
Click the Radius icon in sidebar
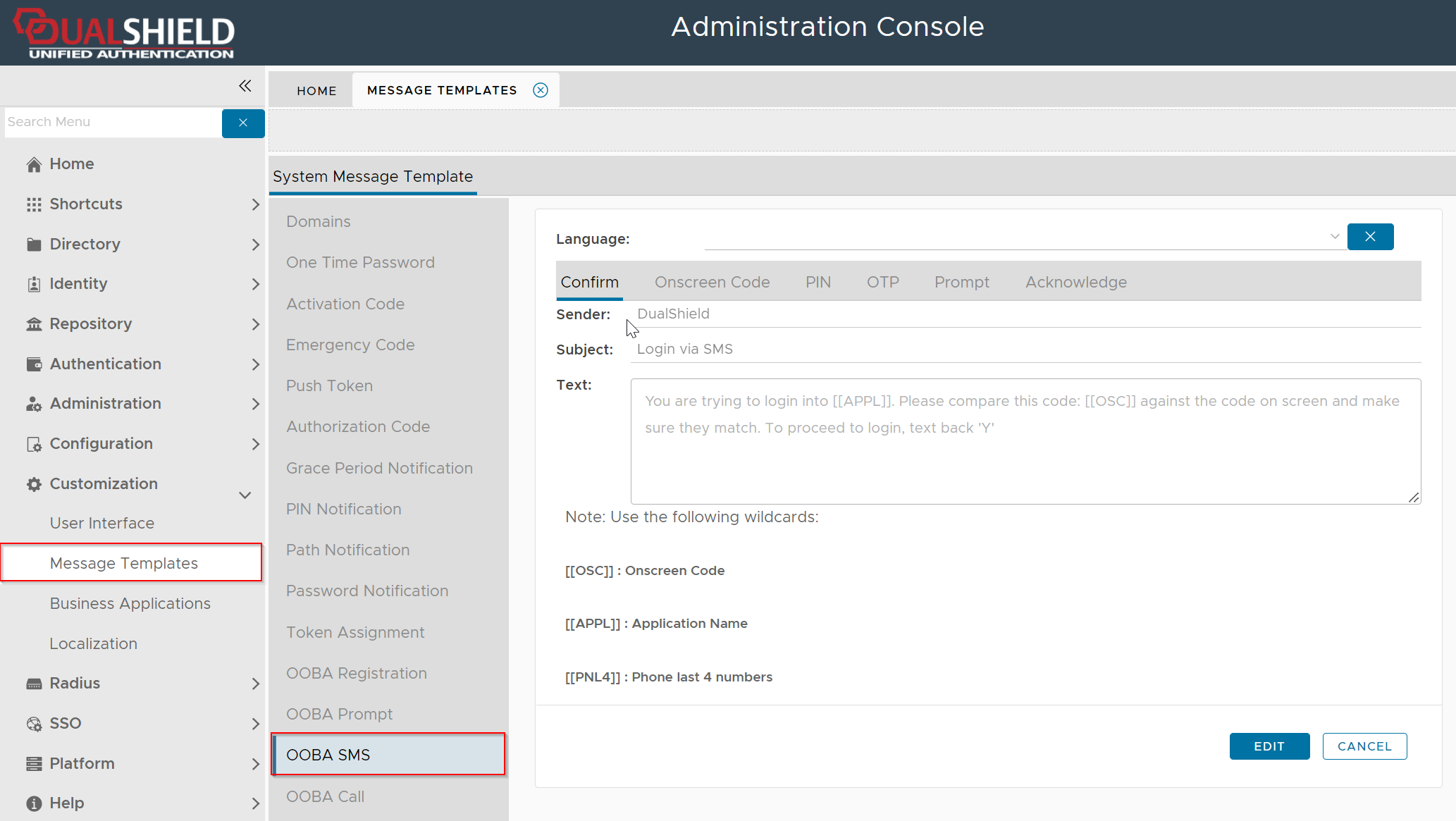point(34,684)
